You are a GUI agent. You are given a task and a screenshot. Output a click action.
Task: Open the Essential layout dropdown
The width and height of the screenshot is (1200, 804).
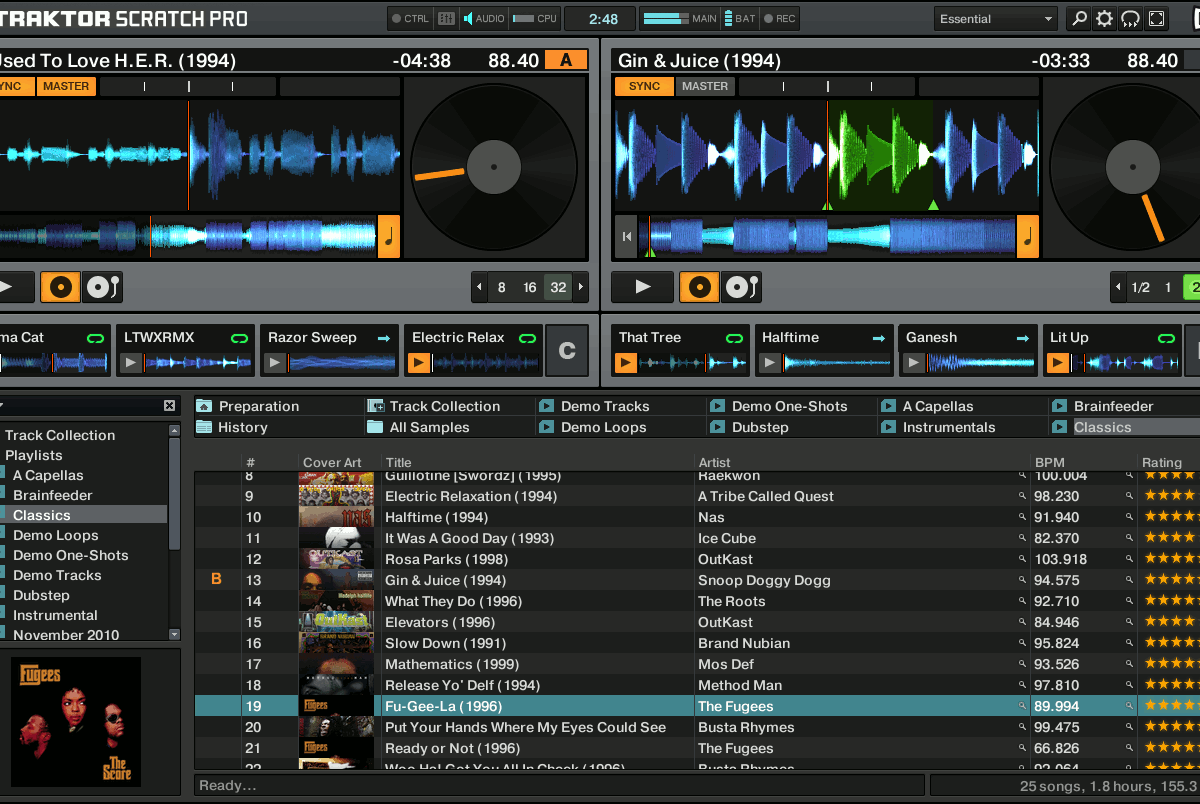pos(996,18)
